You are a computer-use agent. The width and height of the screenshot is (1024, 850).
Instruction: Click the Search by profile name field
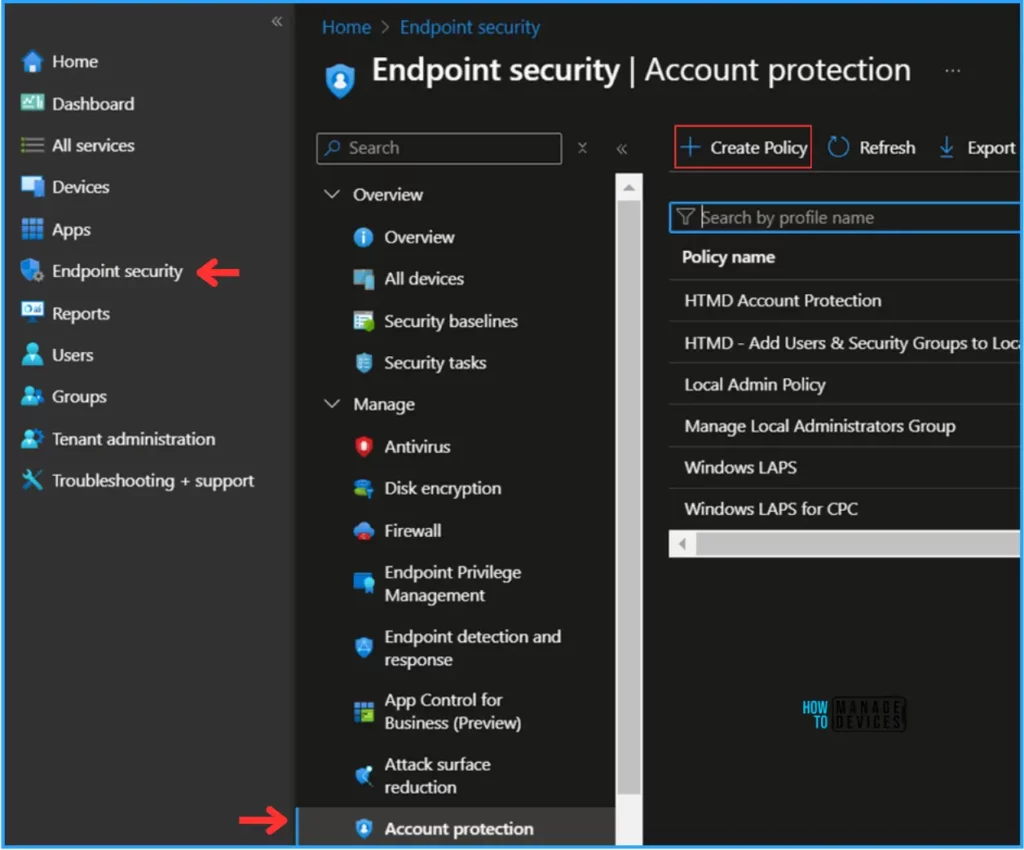click(845, 217)
